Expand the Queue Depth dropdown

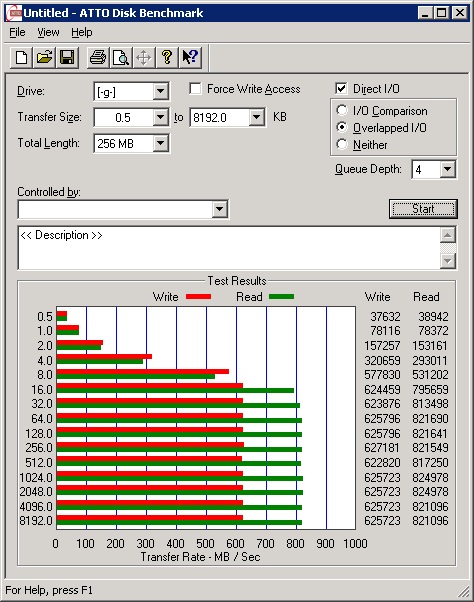[x=448, y=169]
